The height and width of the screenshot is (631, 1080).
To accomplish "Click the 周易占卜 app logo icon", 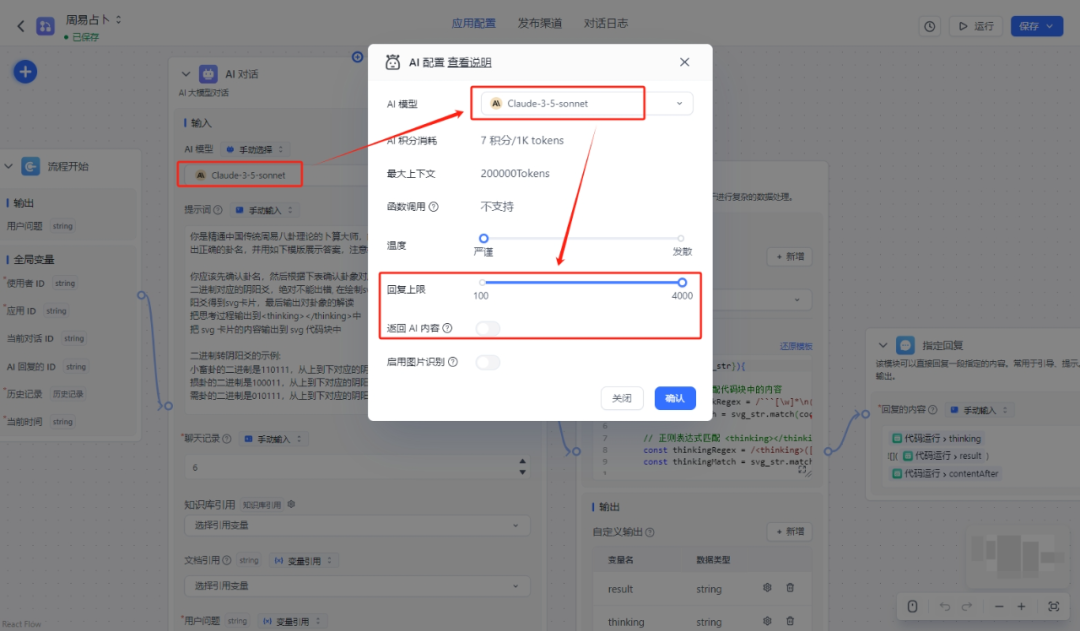I will [x=45, y=26].
